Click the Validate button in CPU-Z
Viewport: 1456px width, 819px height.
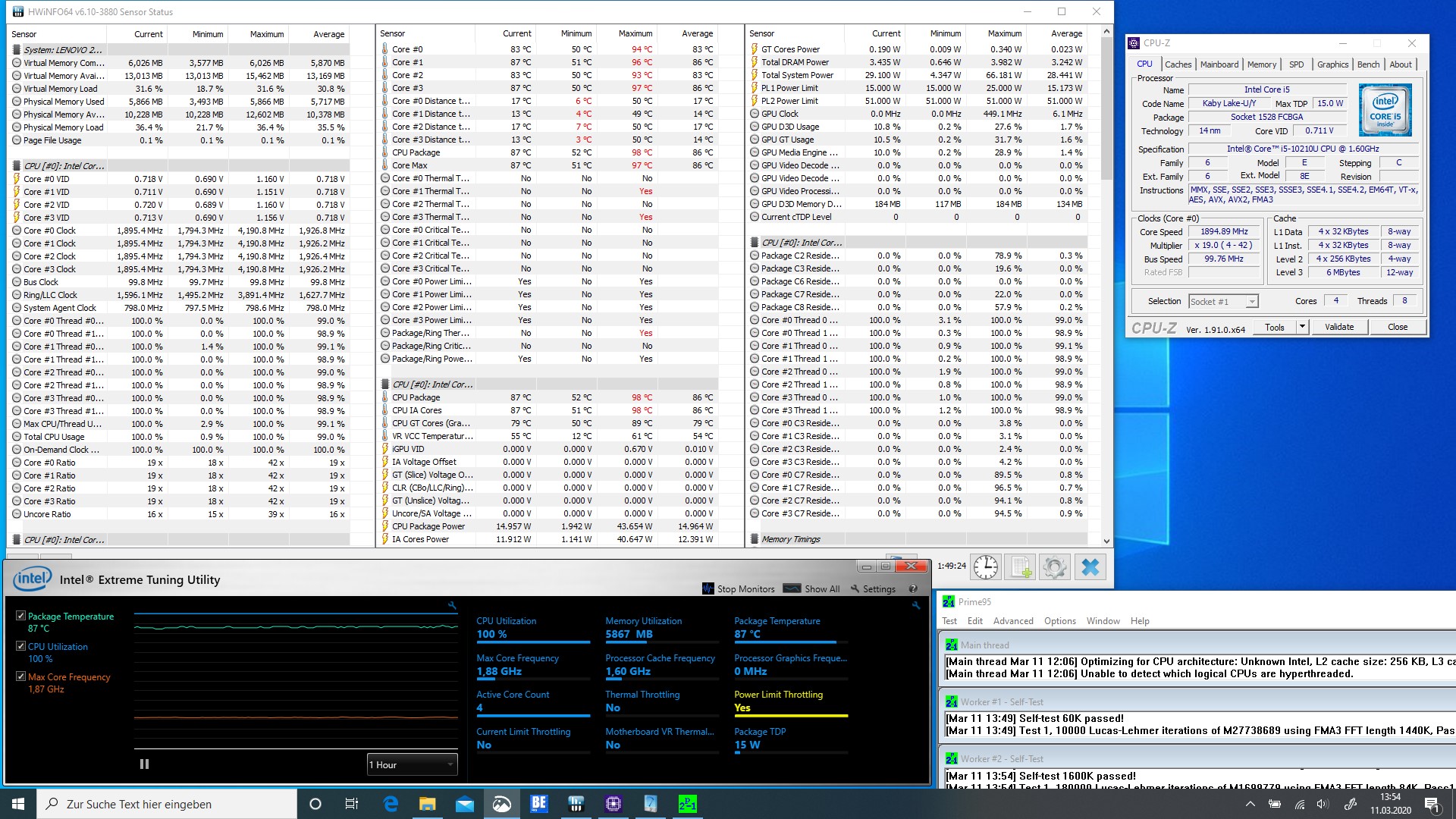(x=1338, y=327)
